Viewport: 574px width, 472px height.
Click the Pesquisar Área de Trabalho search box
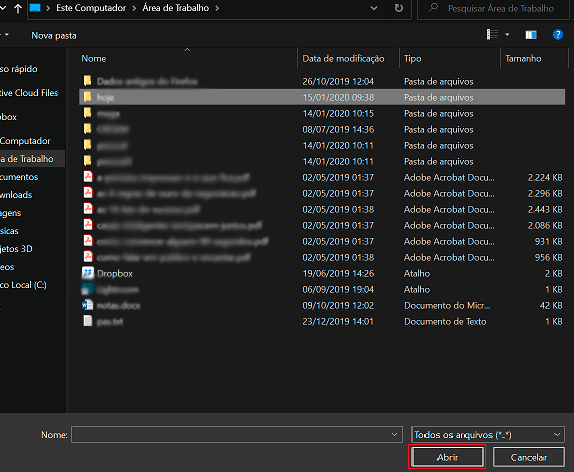495,8
